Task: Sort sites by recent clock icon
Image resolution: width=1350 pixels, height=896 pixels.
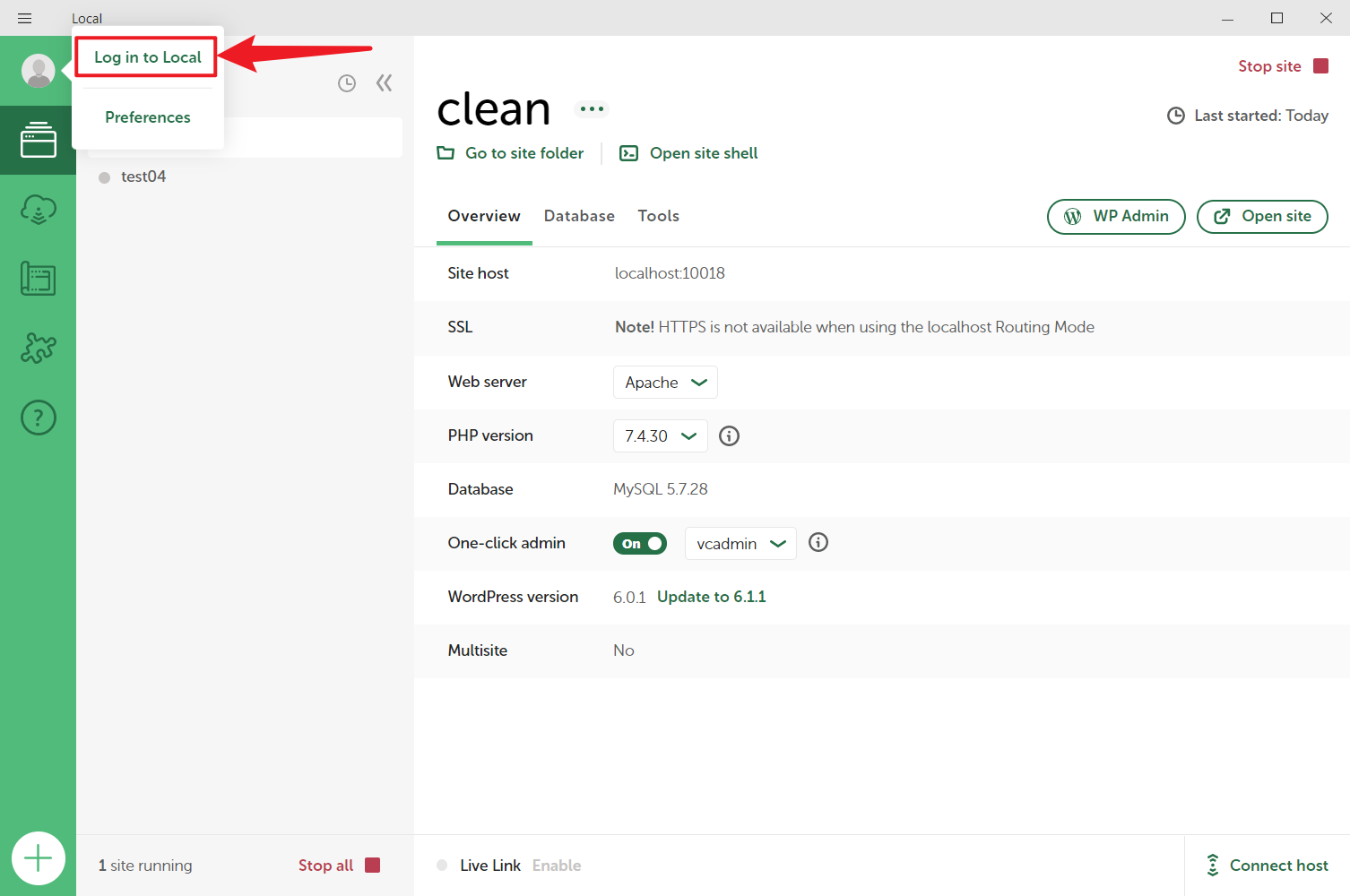Action: pyautogui.click(x=347, y=83)
